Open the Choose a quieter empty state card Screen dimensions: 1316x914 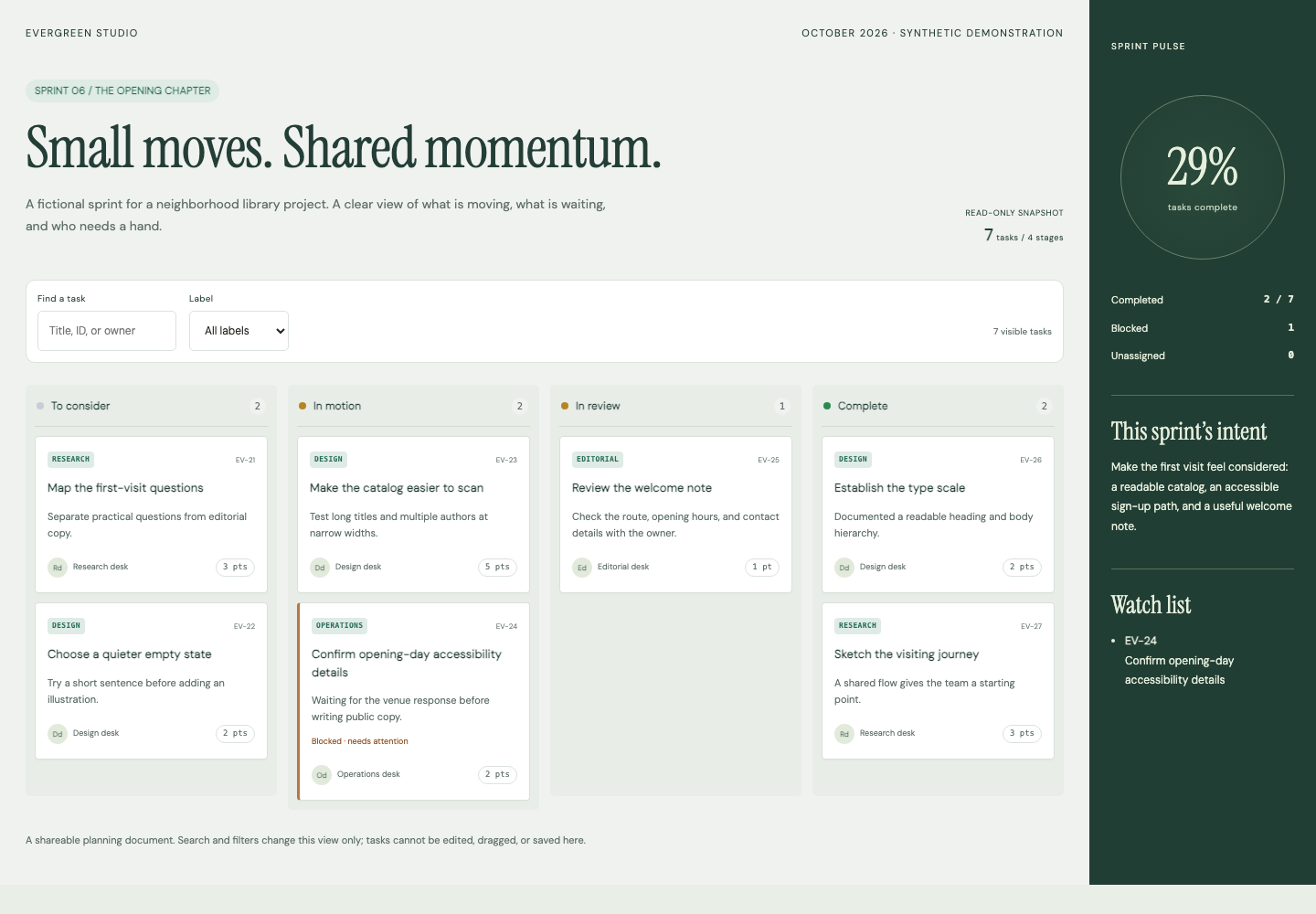(x=151, y=681)
